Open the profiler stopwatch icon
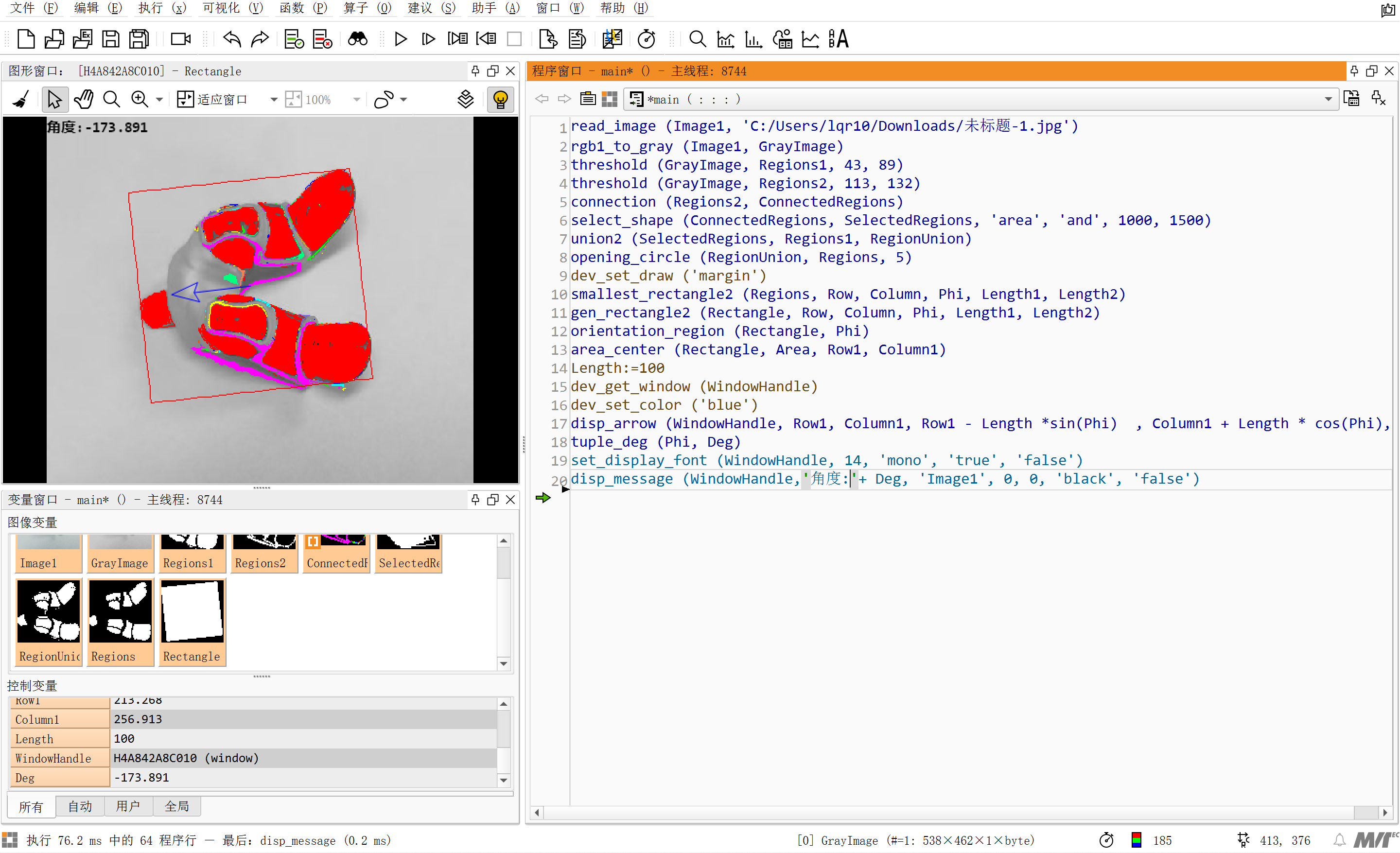1400x853 pixels. [x=647, y=38]
